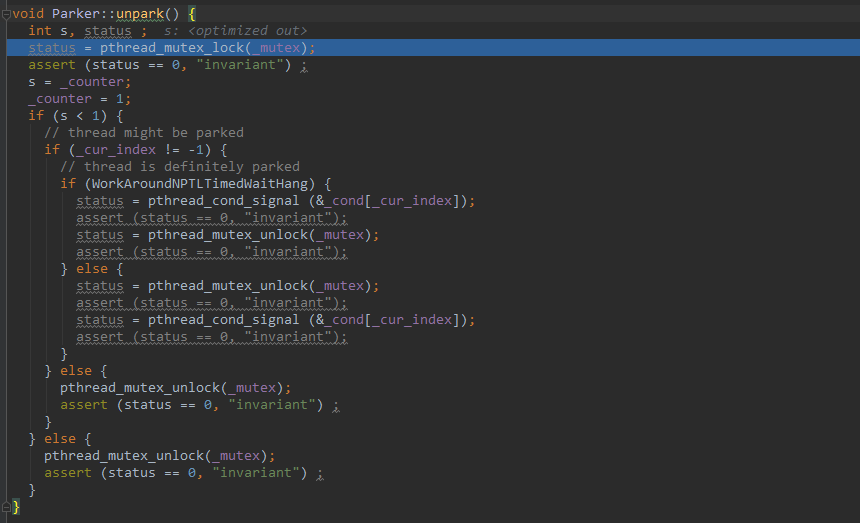Click the Parker class name in the signature
Image resolution: width=860 pixels, height=523 pixels.
(x=76, y=14)
